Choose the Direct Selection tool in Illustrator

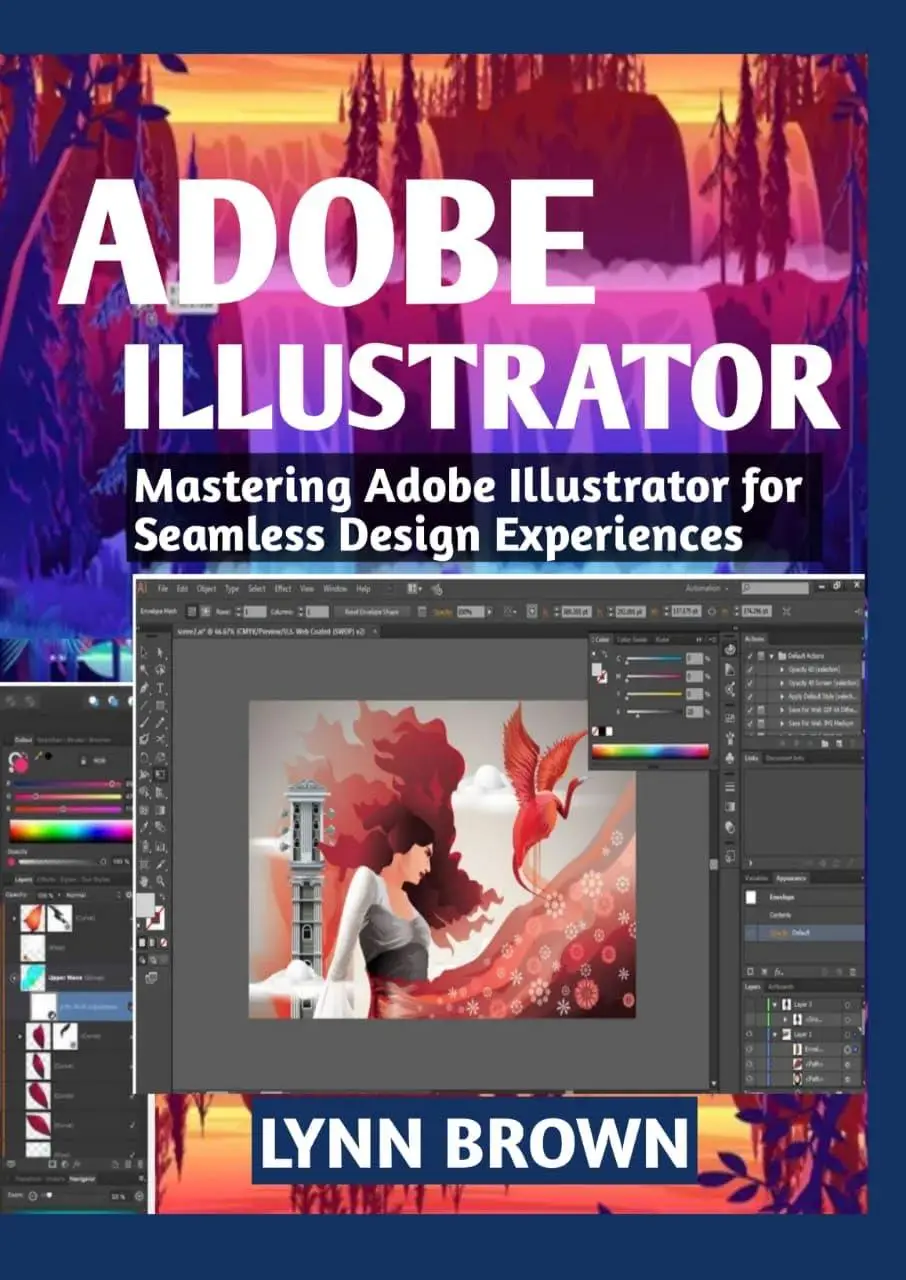(x=162, y=653)
